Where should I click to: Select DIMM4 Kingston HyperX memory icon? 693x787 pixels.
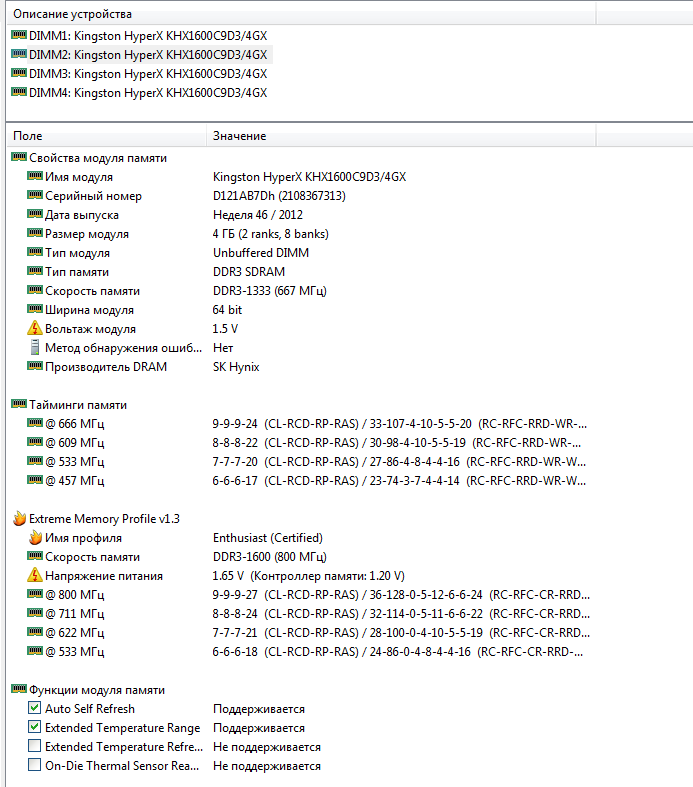click(x=19, y=92)
